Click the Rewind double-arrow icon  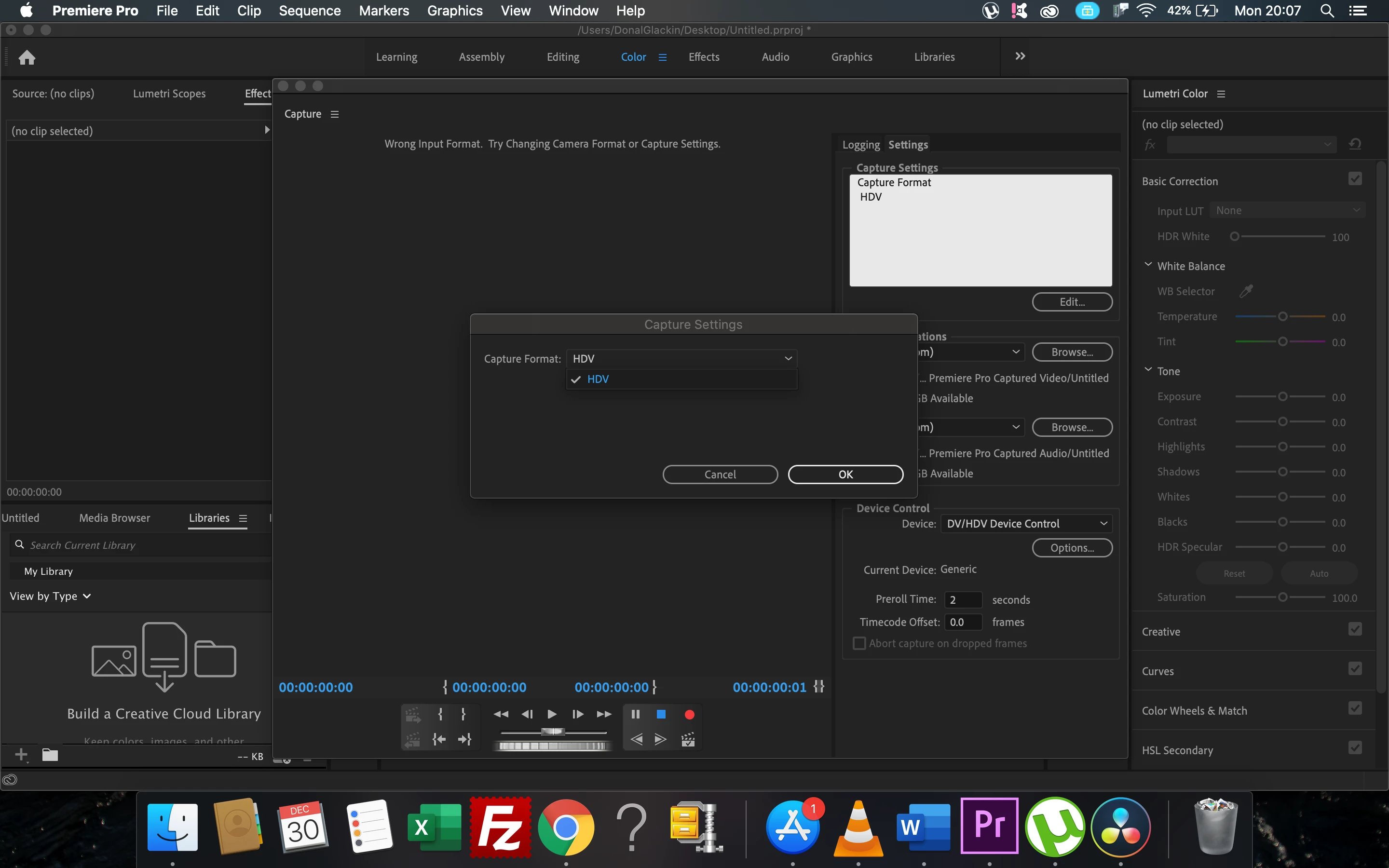[x=501, y=714]
